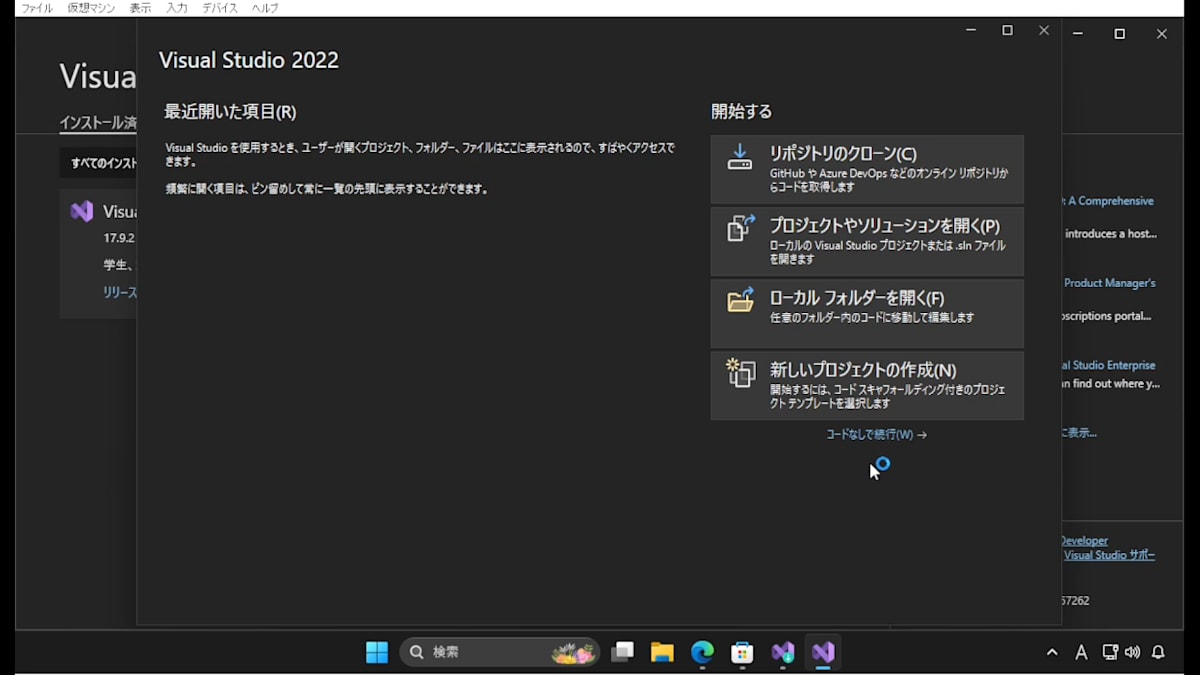Open the notification bell in the taskbar
This screenshot has width=1200, height=675.
click(1158, 652)
